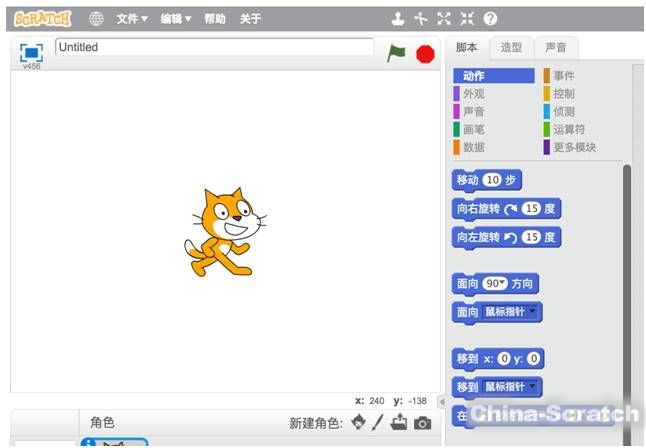Open the 编辑 menu

coord(176,18)
